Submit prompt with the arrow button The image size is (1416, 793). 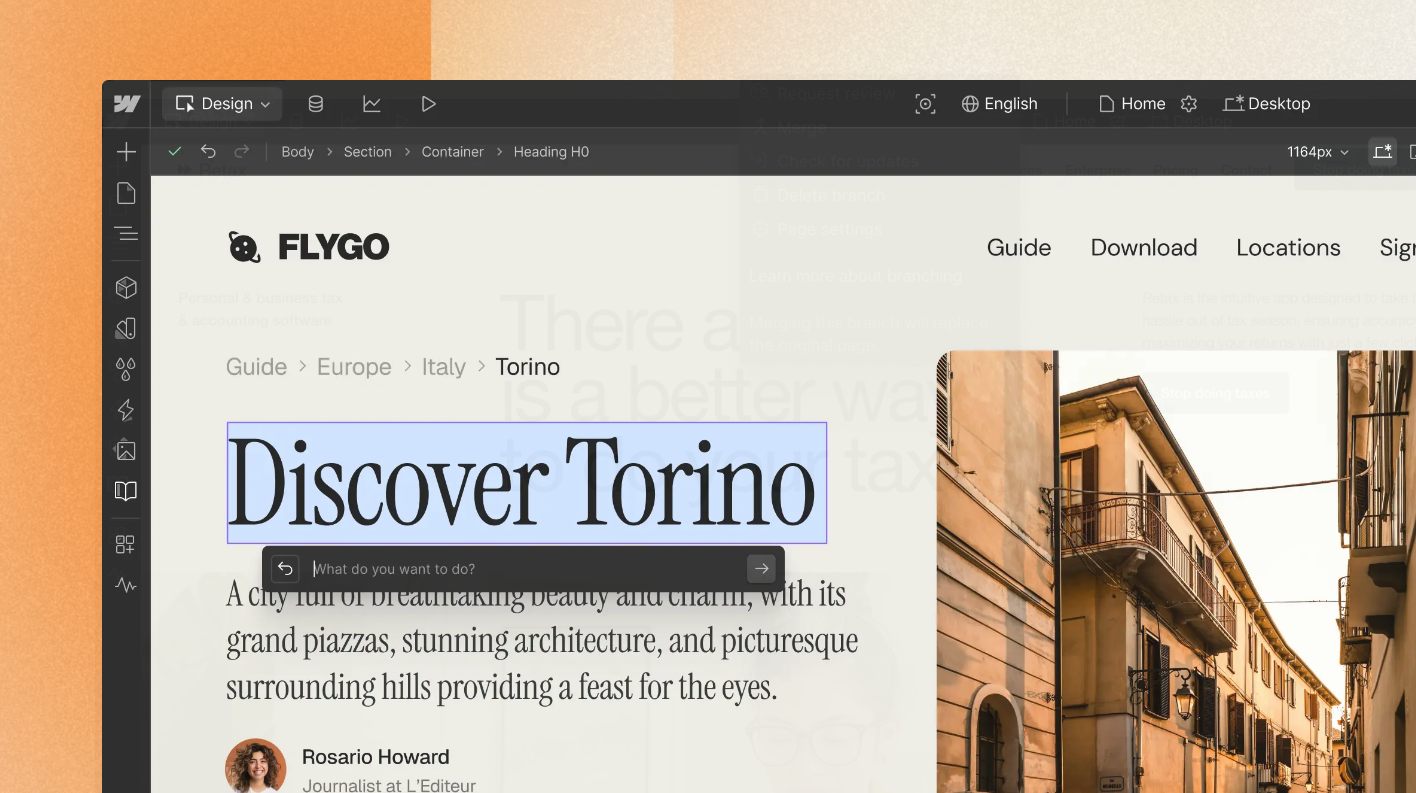[x=761, y=569]
